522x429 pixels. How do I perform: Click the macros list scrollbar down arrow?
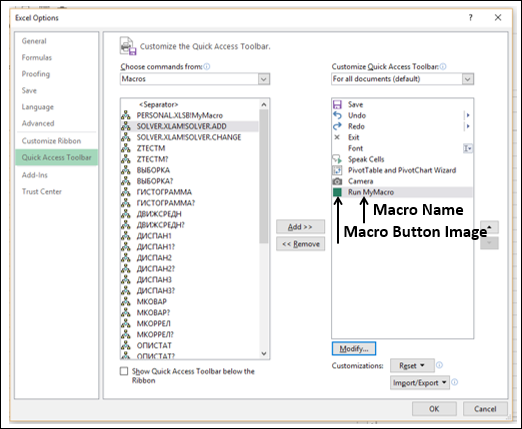pyautogui.click(x=264, y=354)
